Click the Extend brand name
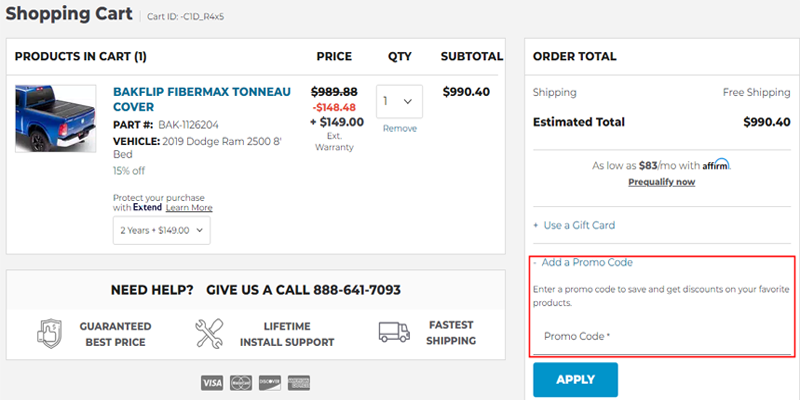Screen dimensions: 800x400 (147, 208)
